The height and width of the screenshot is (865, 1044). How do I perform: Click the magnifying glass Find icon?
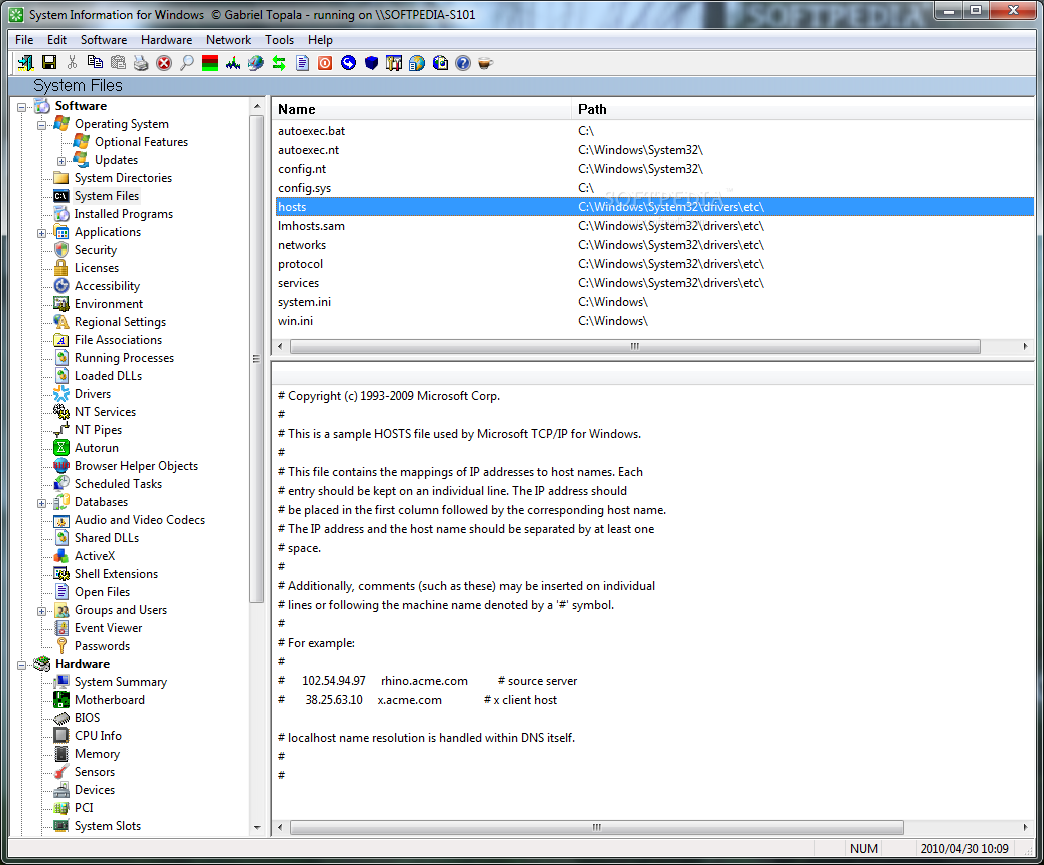[187, 63]
